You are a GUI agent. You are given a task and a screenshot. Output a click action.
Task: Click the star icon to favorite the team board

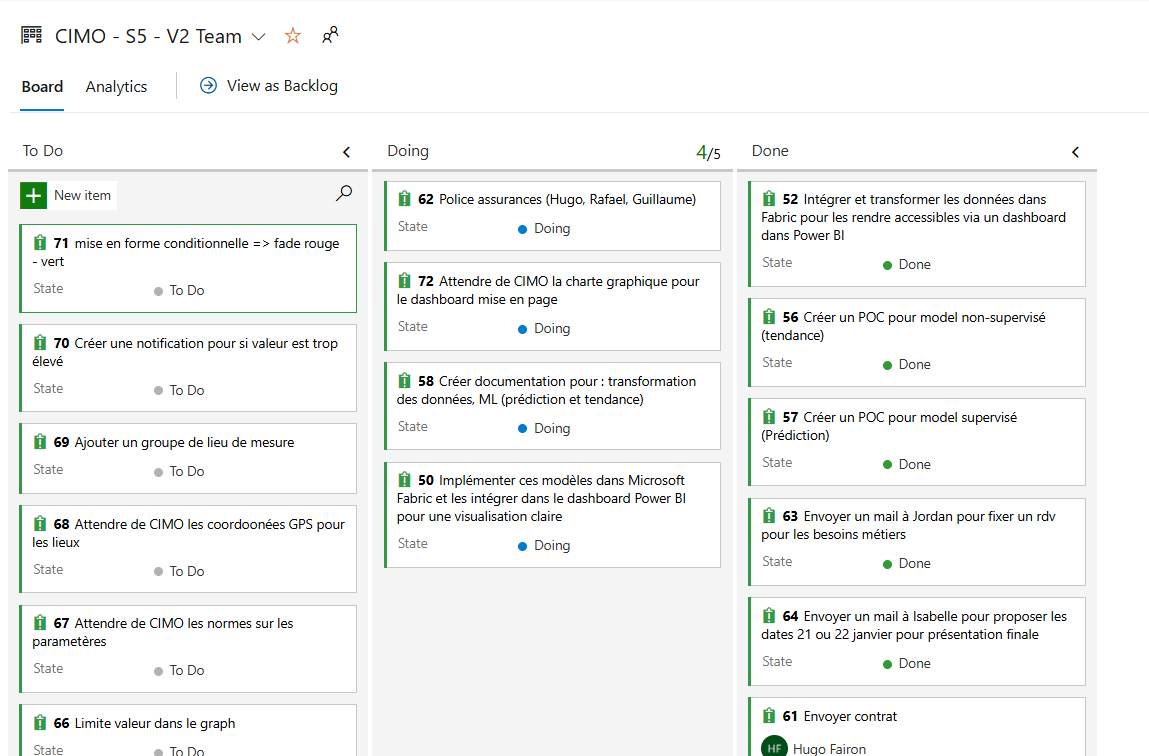tap(293, 36)
